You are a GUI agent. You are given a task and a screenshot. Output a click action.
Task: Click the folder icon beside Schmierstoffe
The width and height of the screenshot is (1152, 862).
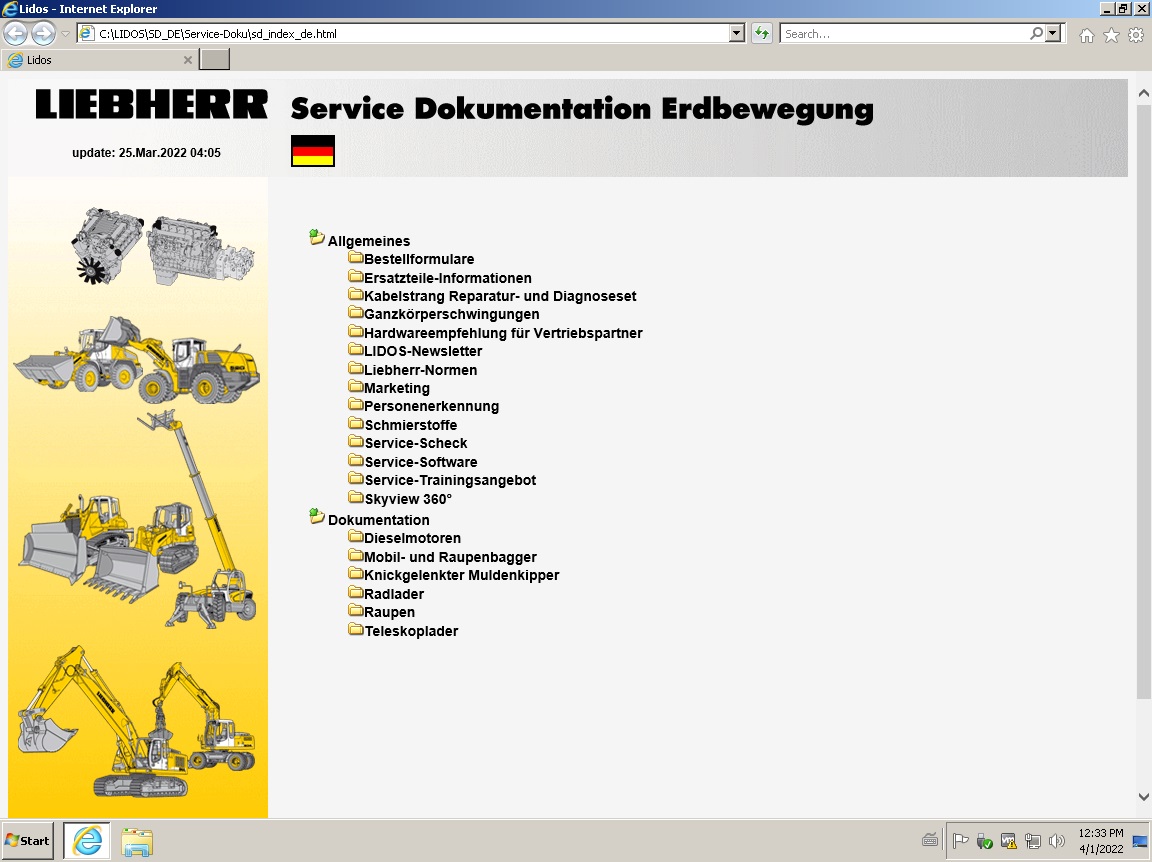356,424
